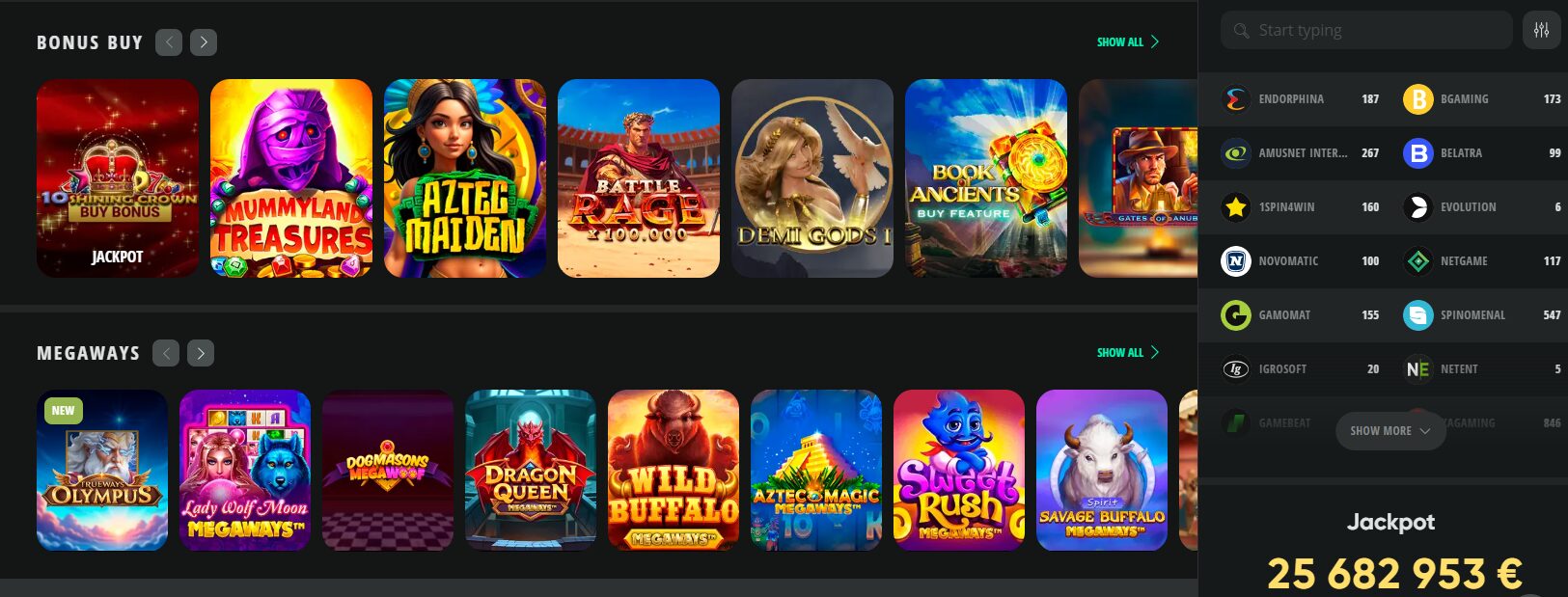Image resolution: width=1568 pixels, height=597 pixels.
Task: Open Show All for Bonus Buy
Action: (1128, 42)
